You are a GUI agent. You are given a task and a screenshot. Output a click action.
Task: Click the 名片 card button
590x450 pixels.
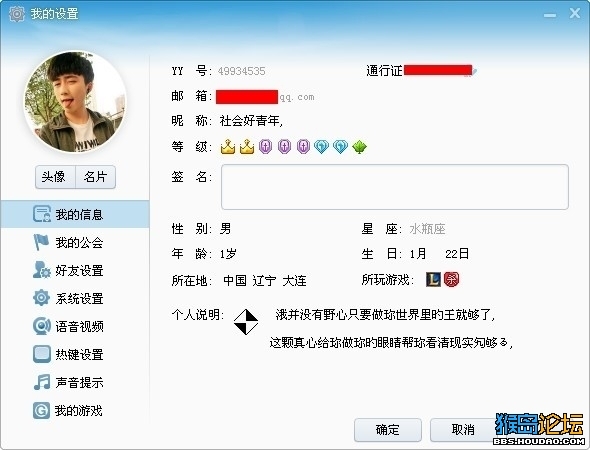96,177
